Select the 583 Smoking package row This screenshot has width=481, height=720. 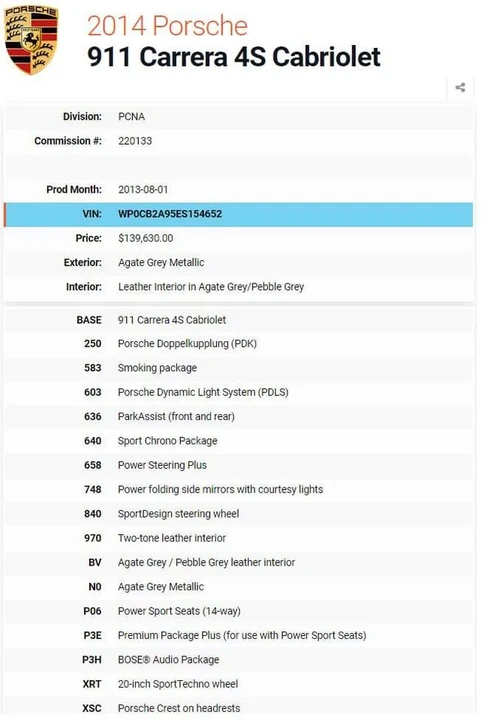click(x=239, y=368)
